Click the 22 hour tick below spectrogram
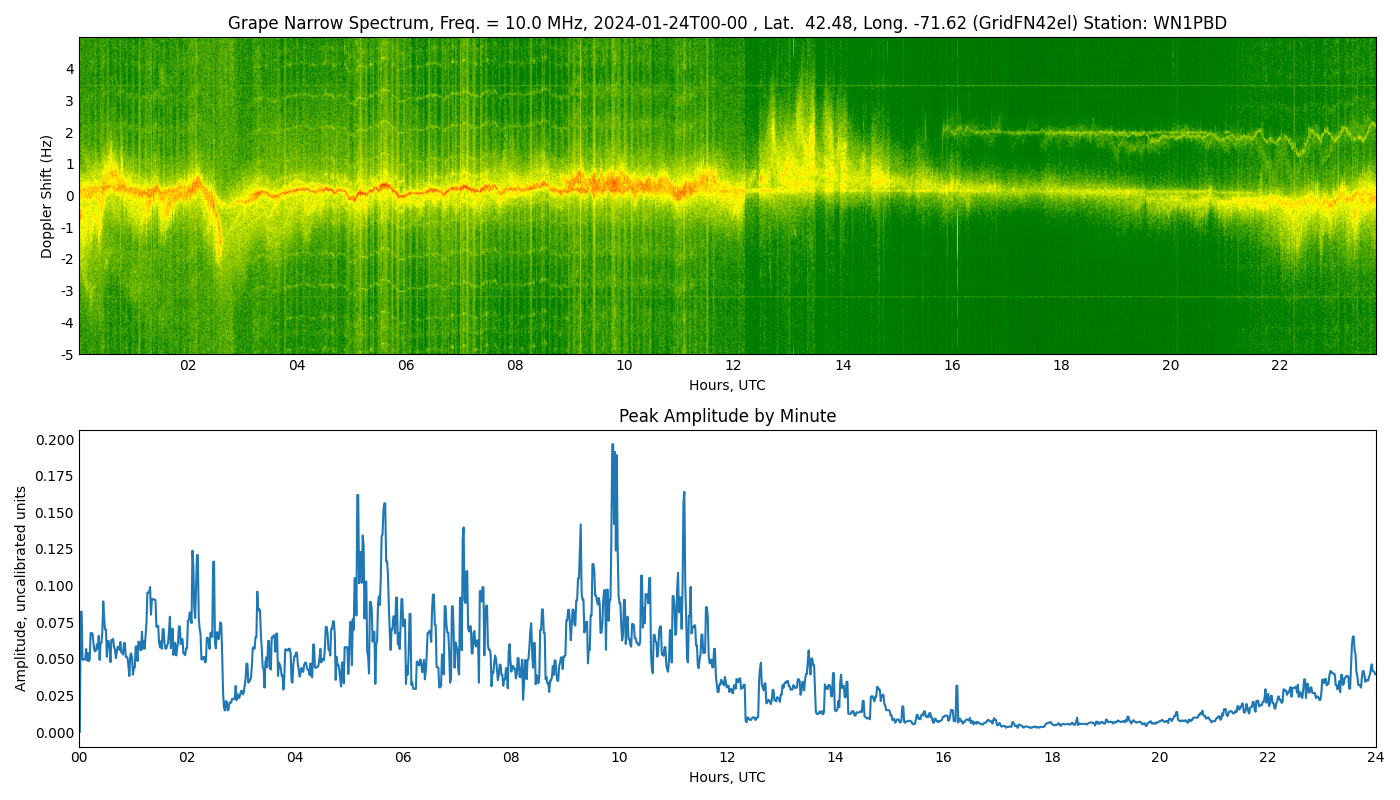 [x=1279, y=366]
